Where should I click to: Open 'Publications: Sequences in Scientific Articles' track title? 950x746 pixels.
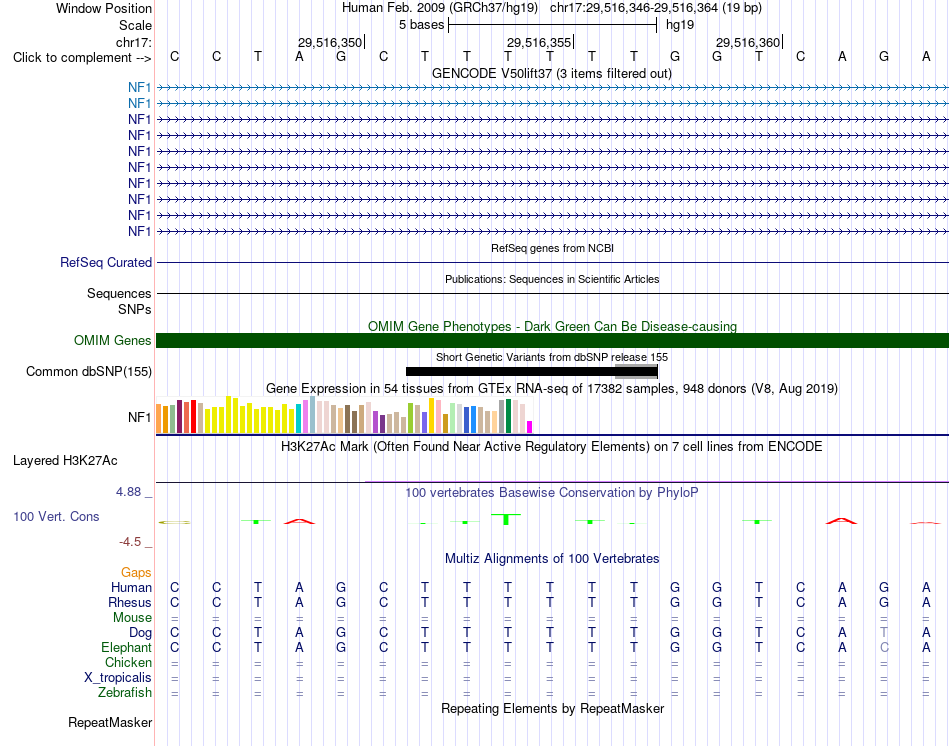pyautogui.click(x=552, y=279)
